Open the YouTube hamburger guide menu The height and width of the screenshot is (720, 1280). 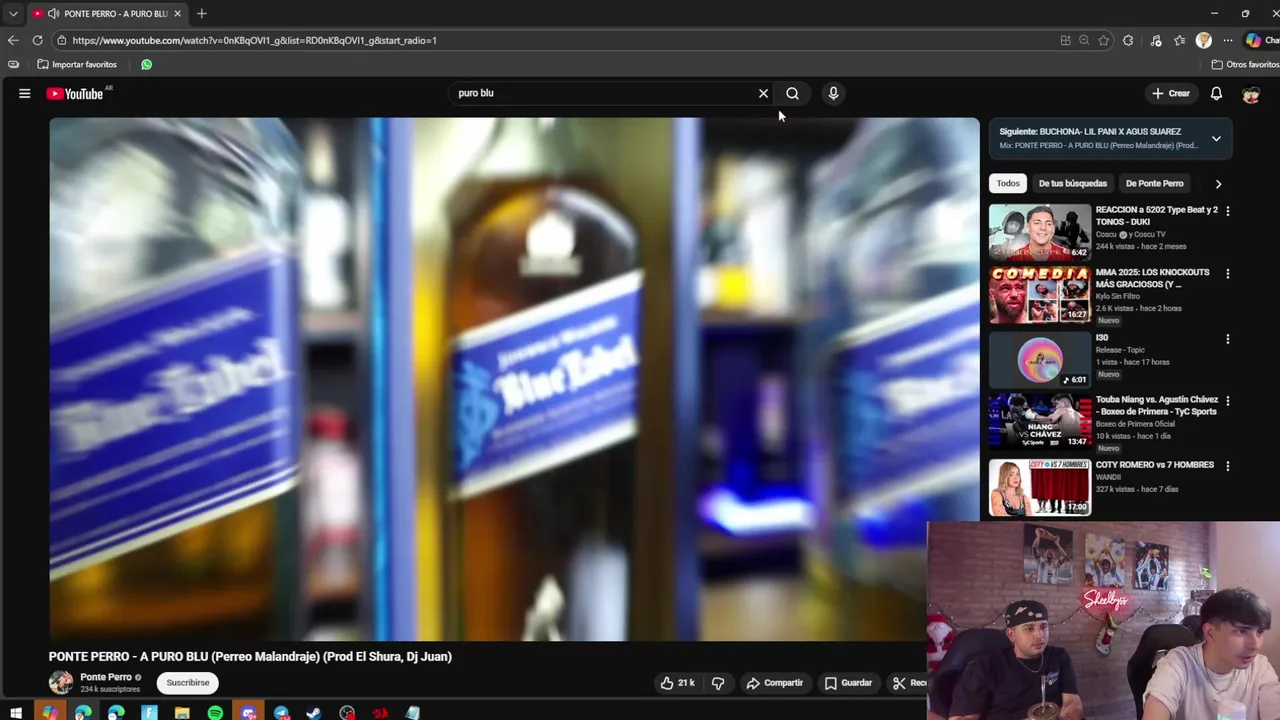24,93
